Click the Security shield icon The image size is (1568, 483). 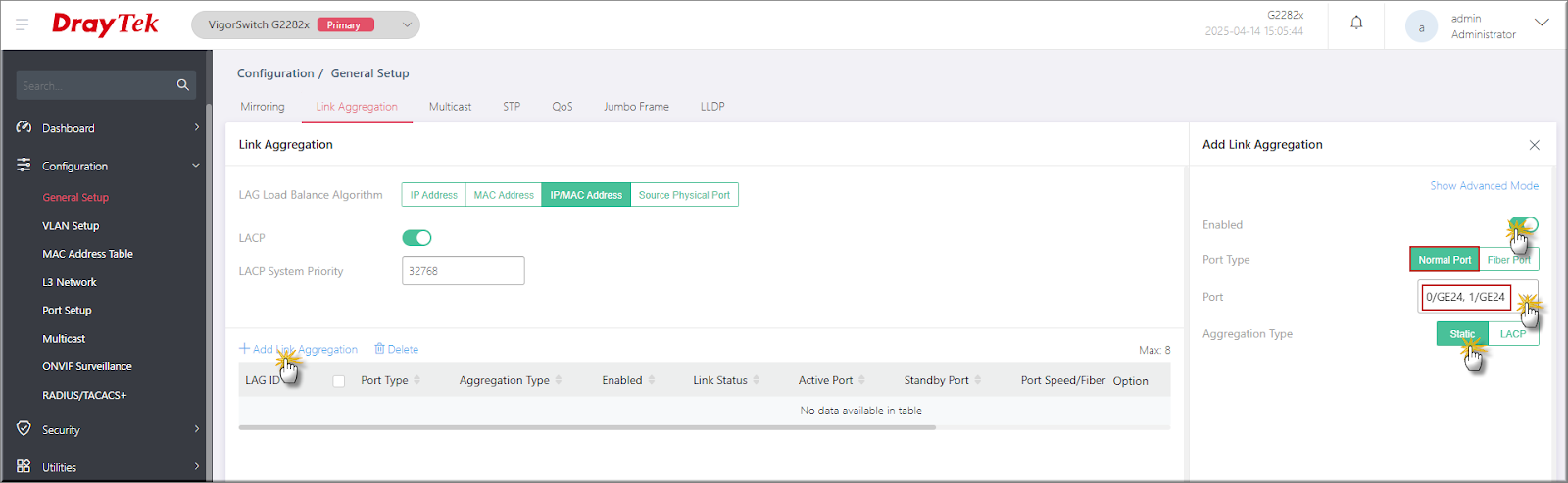point(24,429)
